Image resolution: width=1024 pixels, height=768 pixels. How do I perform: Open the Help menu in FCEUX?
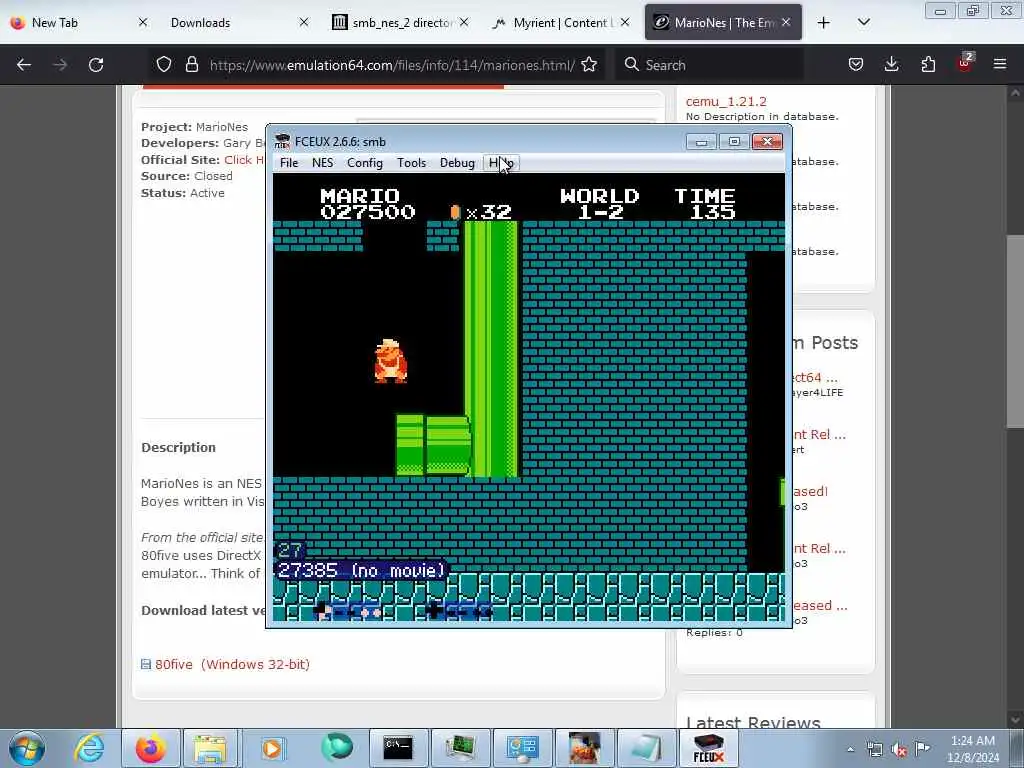(501, 163)
